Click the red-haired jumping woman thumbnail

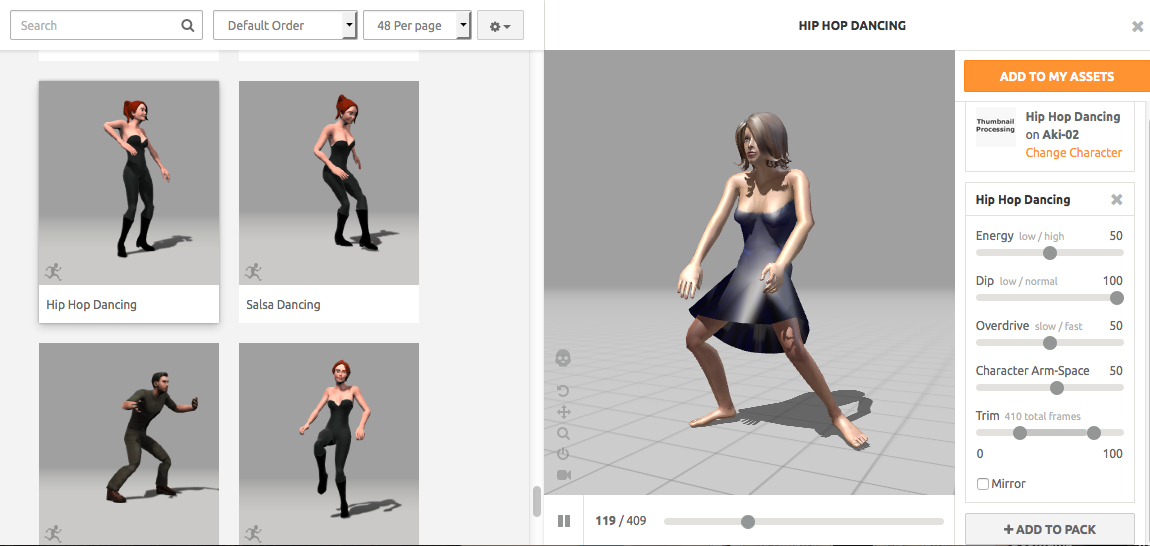tap(329, 443)
